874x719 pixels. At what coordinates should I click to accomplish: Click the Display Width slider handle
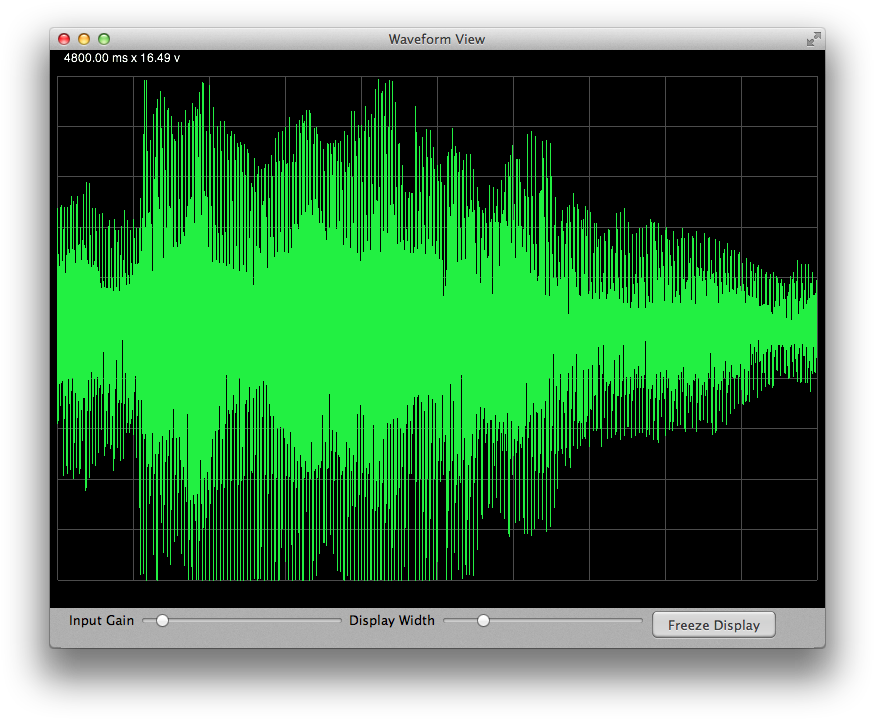tap(483, 620)
